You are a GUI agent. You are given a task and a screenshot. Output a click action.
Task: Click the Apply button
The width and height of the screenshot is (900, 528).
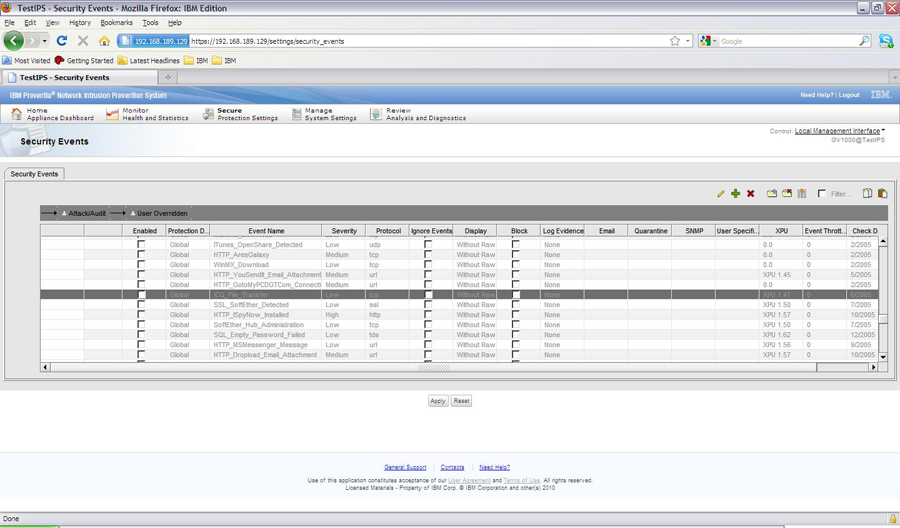coord(437,401)
